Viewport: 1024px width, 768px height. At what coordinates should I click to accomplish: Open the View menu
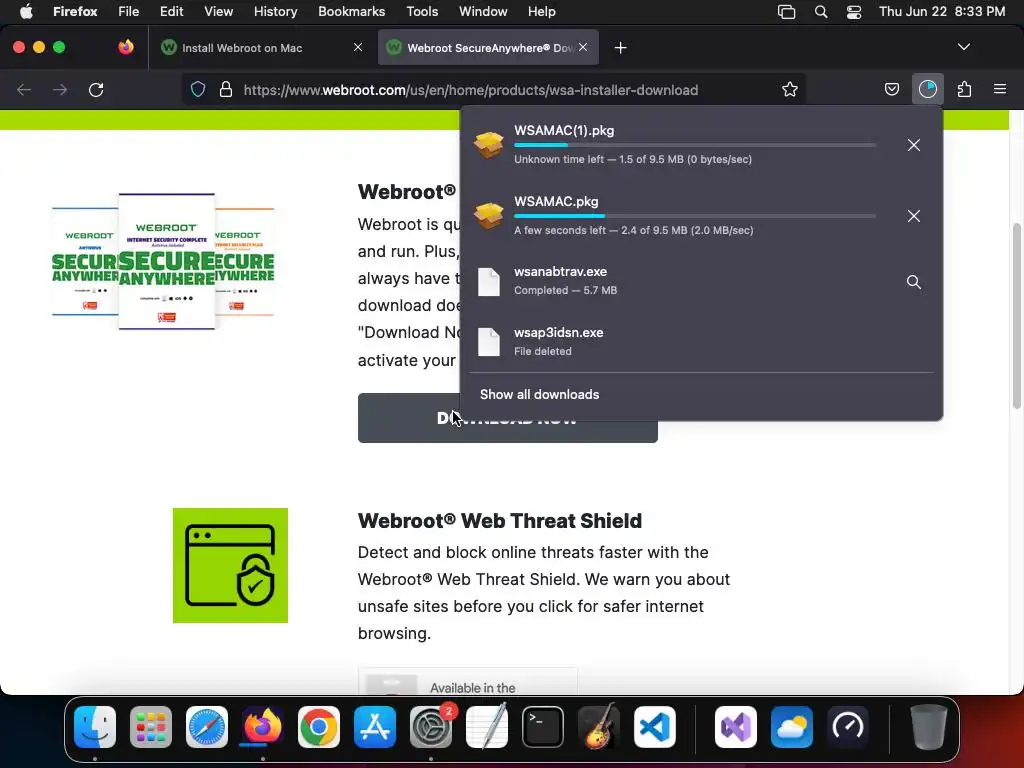coord(218,11)
